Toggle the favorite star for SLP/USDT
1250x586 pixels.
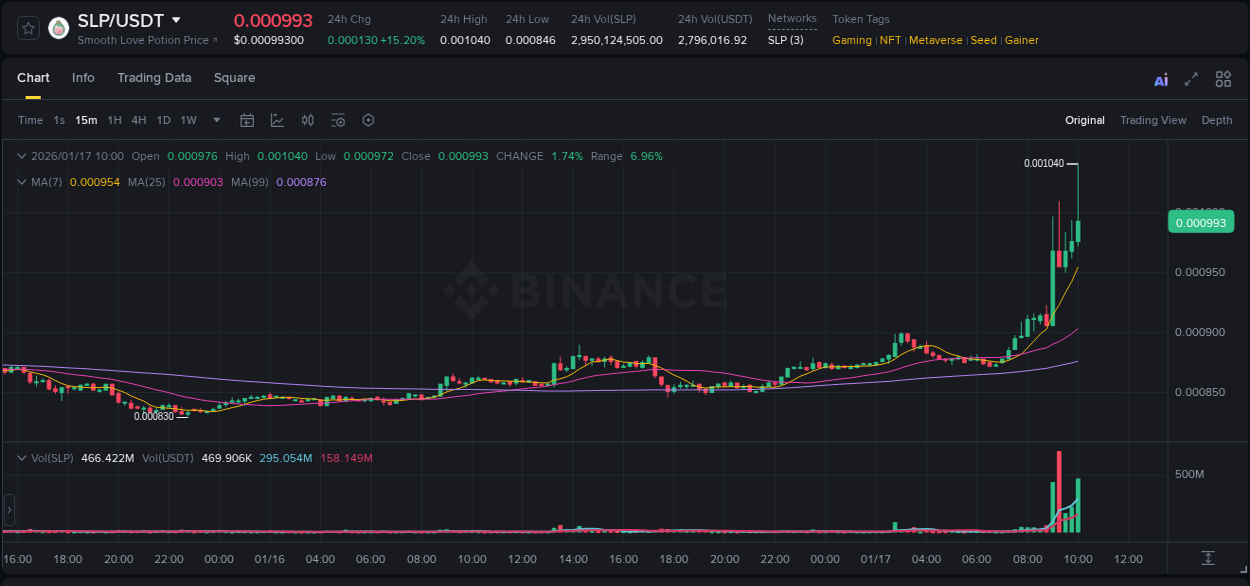tap(27, 27)
